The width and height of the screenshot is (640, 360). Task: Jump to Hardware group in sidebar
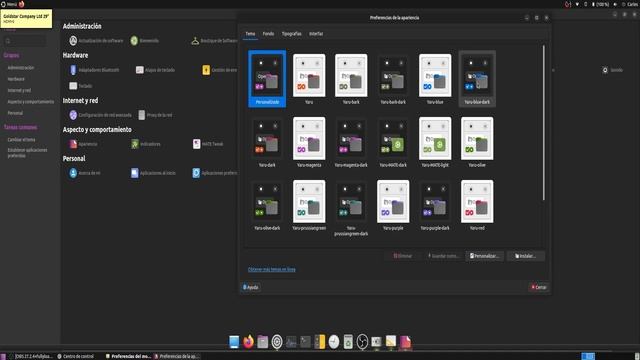click(16, 79)
